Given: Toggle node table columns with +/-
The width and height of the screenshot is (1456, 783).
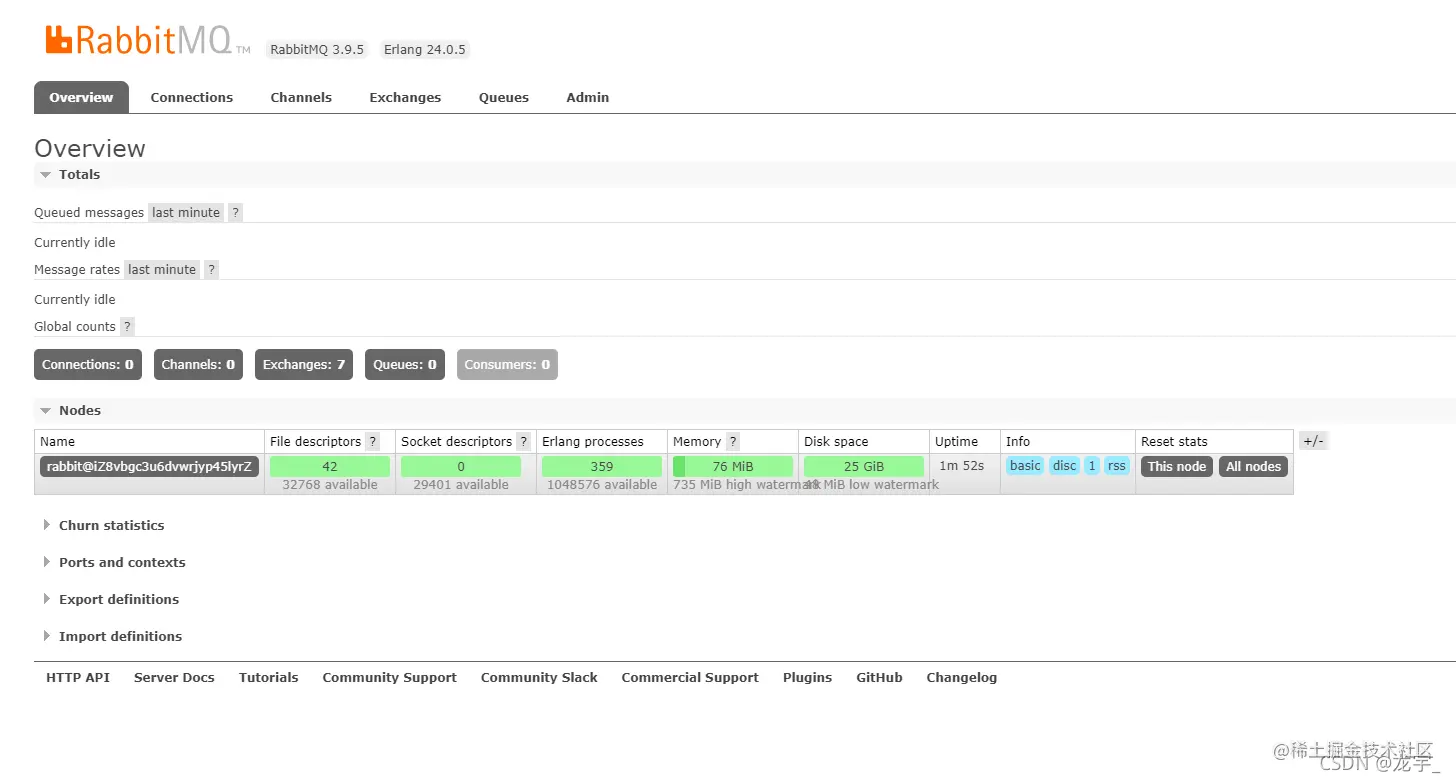Looking at the screenshot, I should tap(1313, 441).
